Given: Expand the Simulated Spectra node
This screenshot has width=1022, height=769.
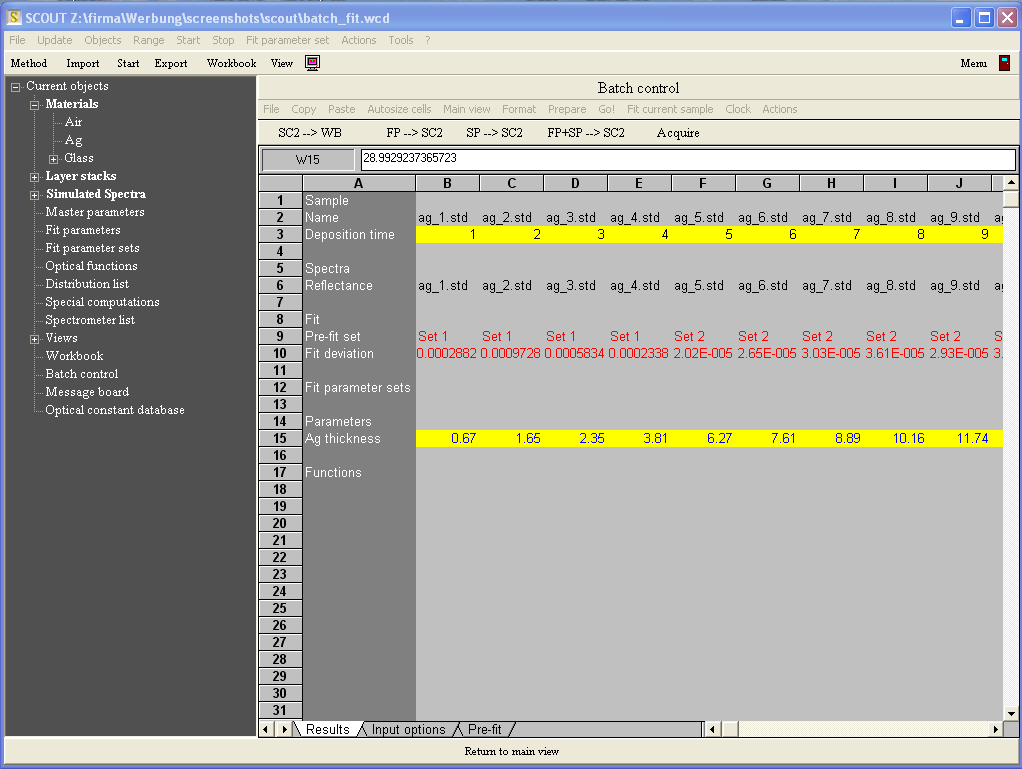Looking at the screenshot, I should 35,195.
